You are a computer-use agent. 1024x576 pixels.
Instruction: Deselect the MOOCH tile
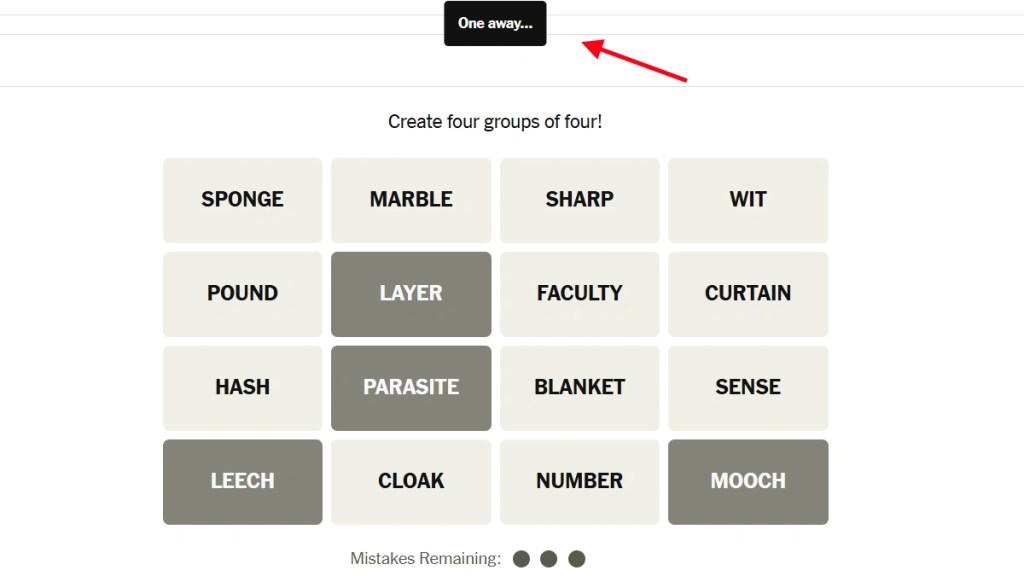pyautogui.click(x=748, y=482)
